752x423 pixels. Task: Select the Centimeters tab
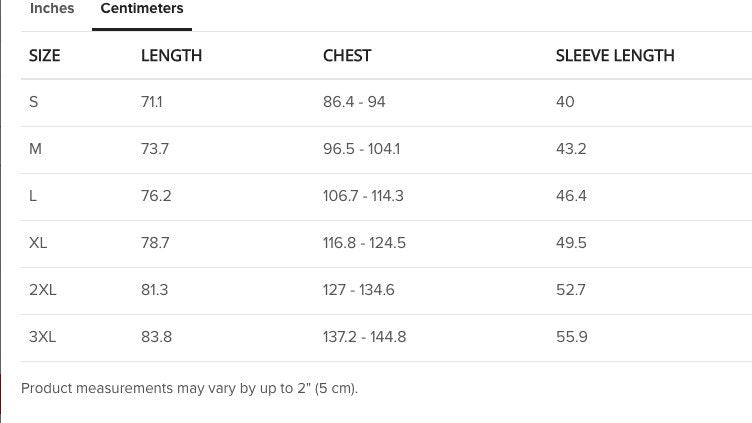(x=142, y=9)
